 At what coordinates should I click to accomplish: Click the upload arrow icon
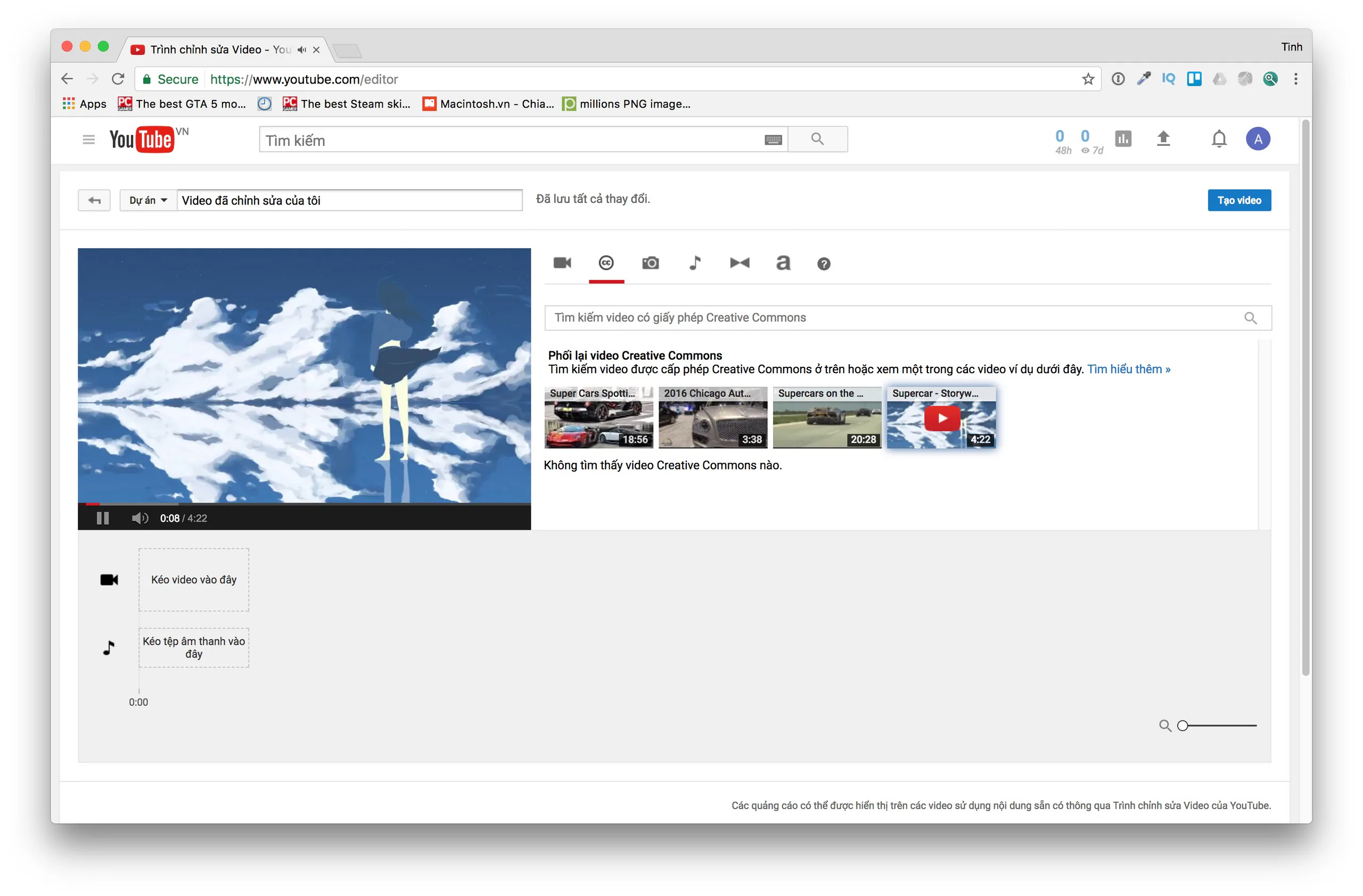(x=1163, y=138)
